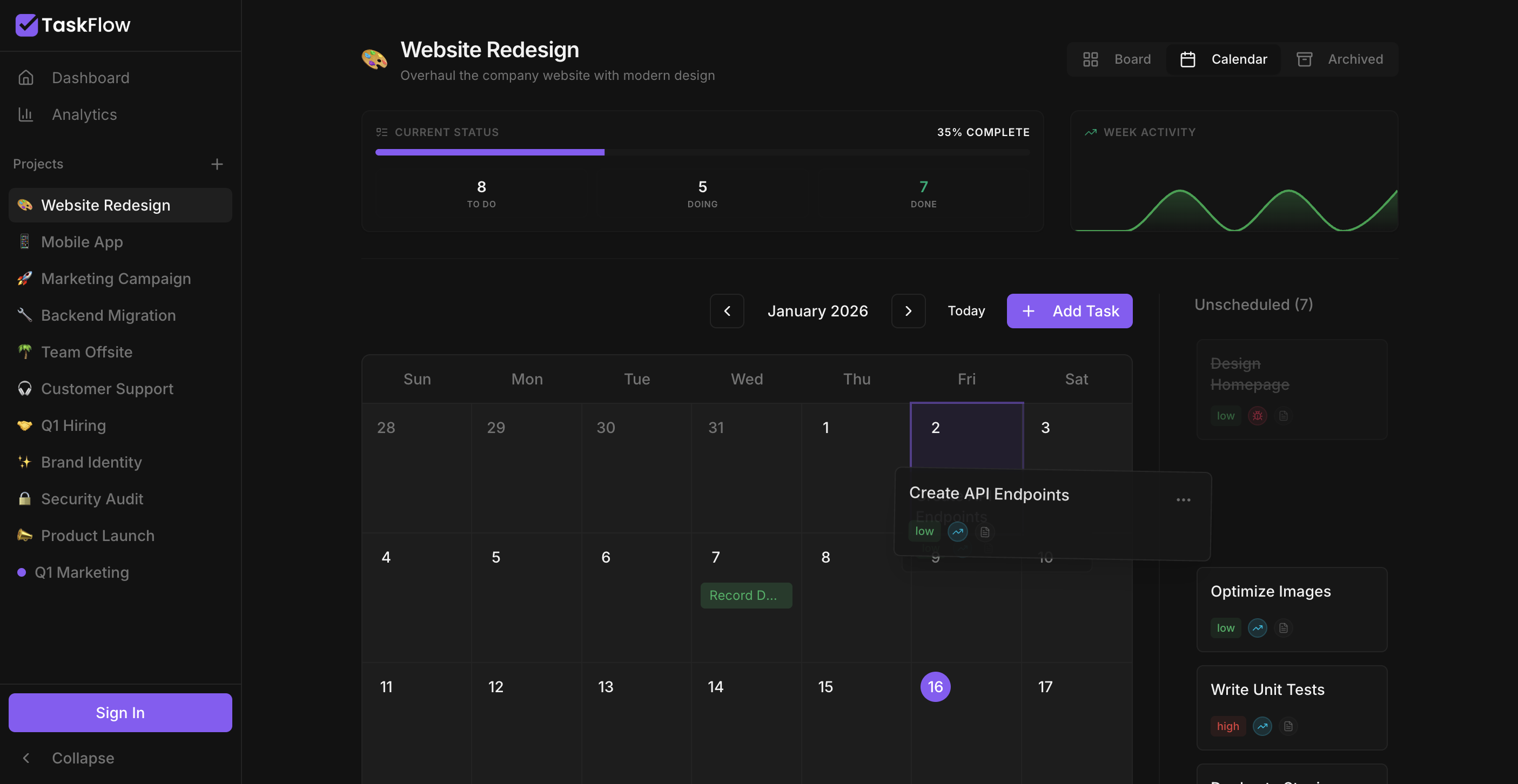
Task: Click the Today button
Action: pyautogui.click(x=966, y=311)
